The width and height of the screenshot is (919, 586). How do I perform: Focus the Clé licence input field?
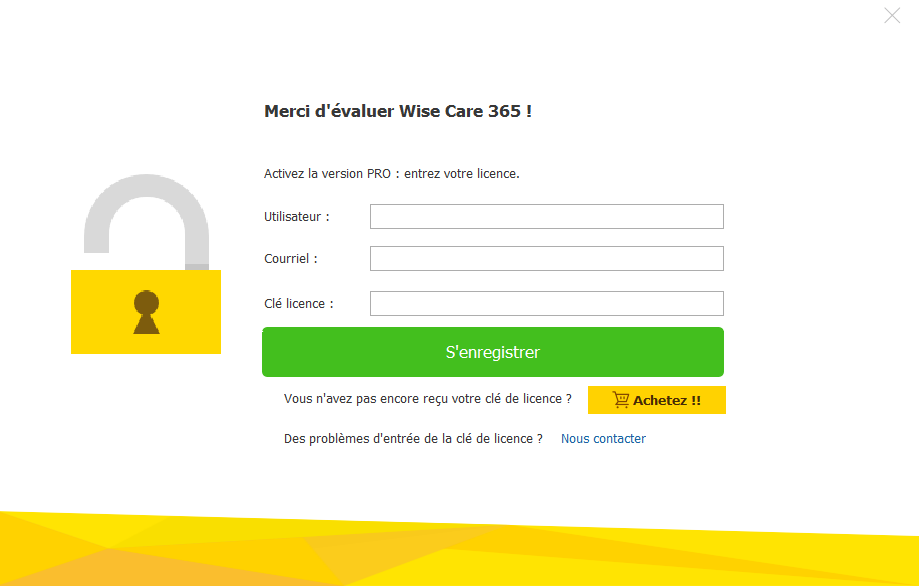547,304
